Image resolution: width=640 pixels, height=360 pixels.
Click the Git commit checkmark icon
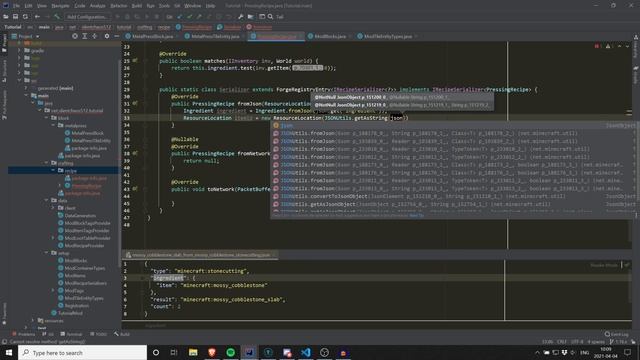[190, 17]
